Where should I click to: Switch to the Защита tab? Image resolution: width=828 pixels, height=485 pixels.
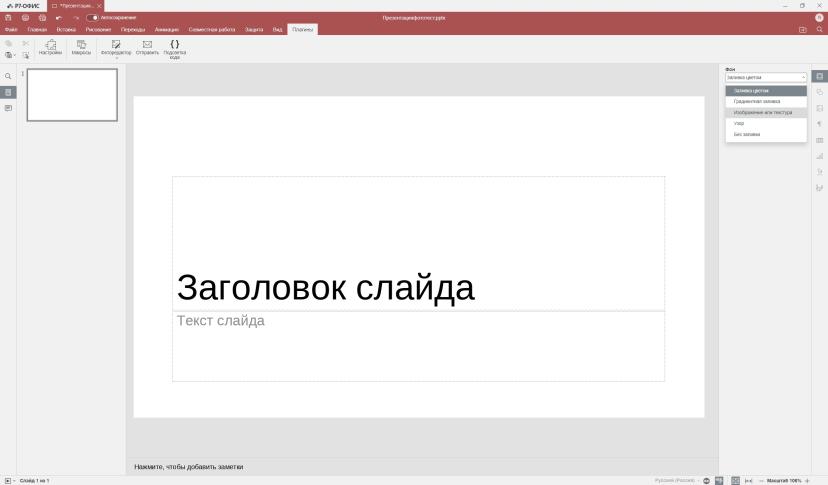click(x=254, y=30)
